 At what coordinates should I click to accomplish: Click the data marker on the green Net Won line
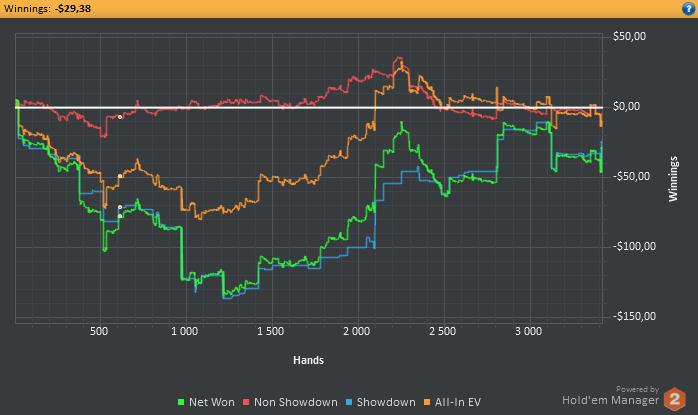[120, 216]
